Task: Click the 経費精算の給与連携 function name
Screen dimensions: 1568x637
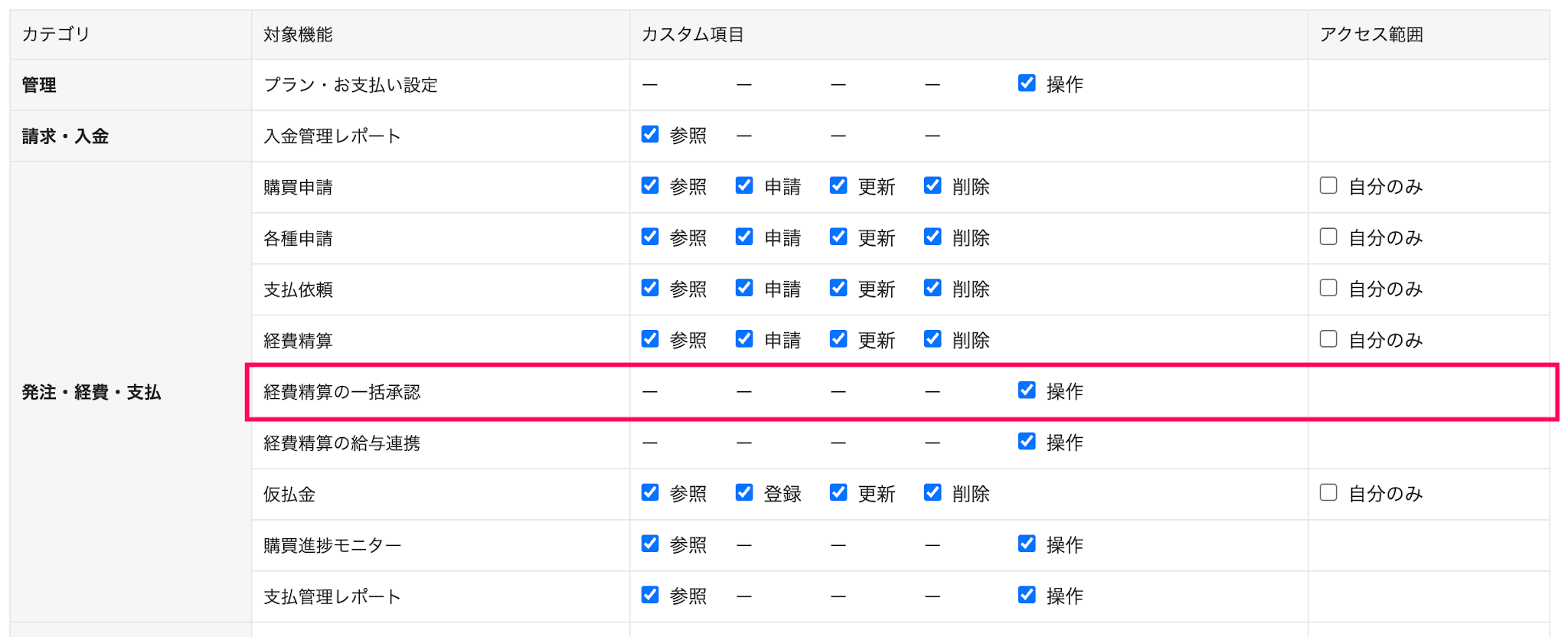Action: click(x=342, y=443)
